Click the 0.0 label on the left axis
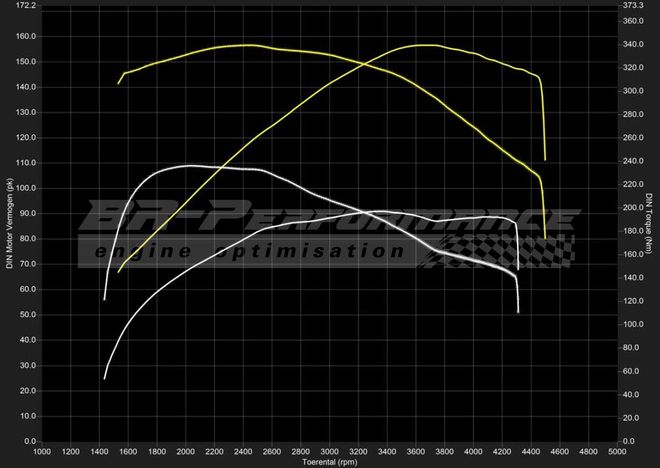This screenshot has width=660, height=468. click(28, 441)
